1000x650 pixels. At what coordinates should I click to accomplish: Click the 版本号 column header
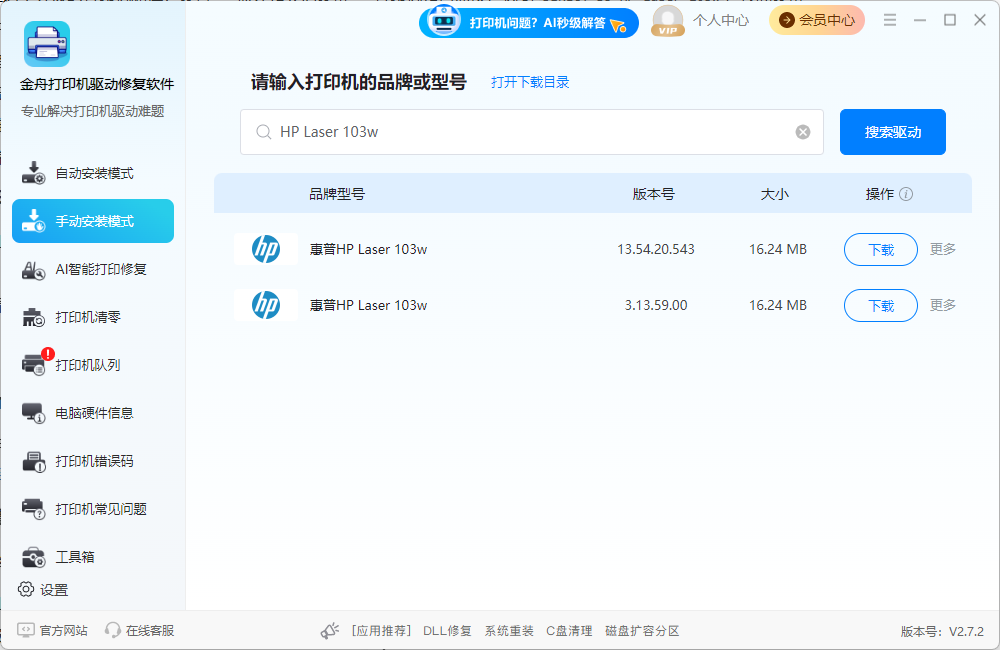[x=654, y=194]
